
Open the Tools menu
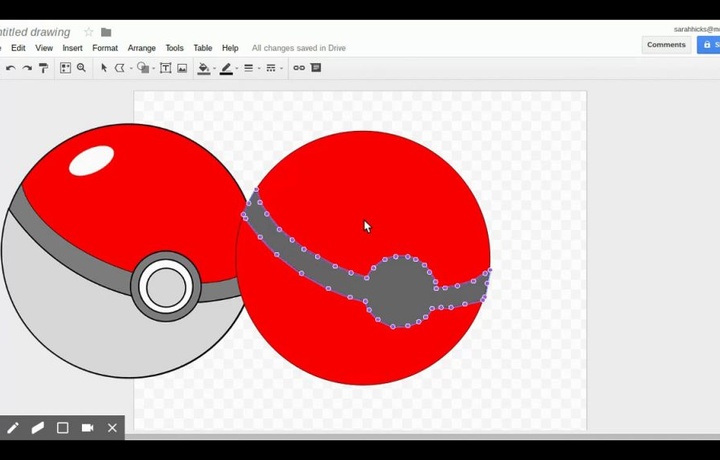point(174,48)
